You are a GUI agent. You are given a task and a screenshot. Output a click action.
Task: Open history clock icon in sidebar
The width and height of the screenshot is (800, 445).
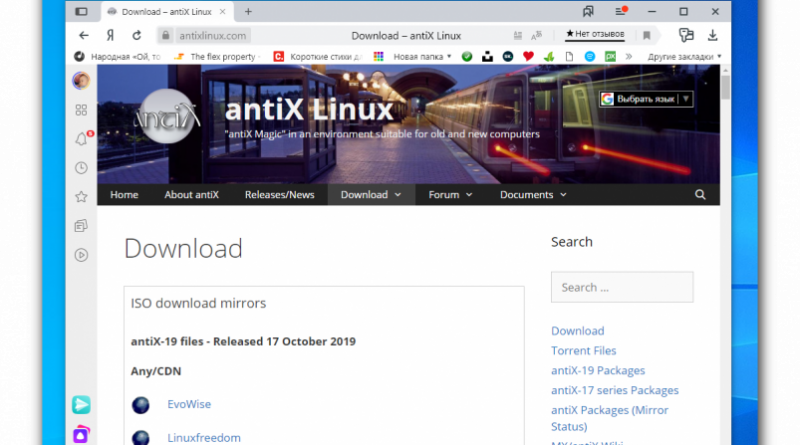click(81, 168)
